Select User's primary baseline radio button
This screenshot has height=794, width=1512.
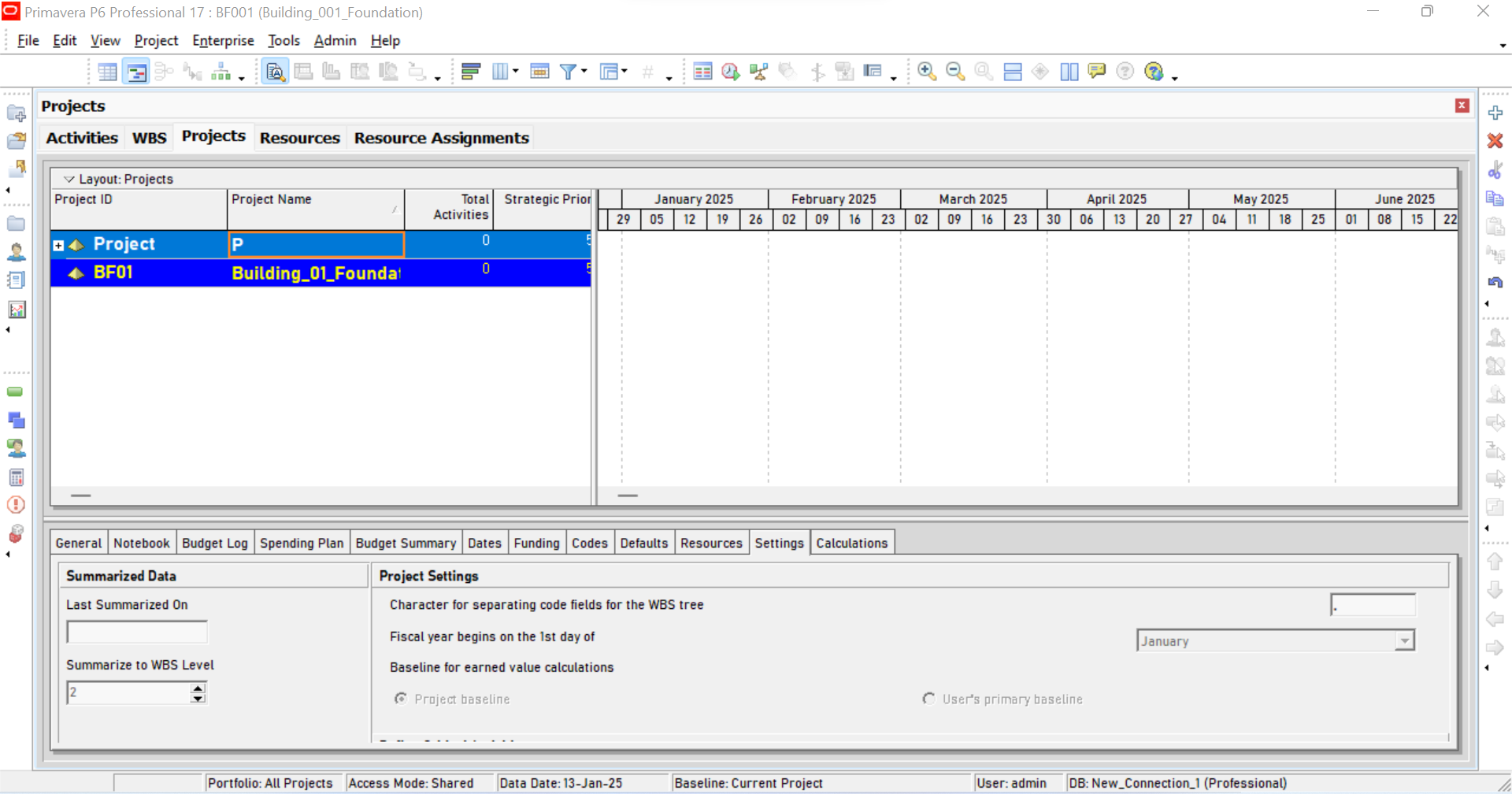(928, 699)
